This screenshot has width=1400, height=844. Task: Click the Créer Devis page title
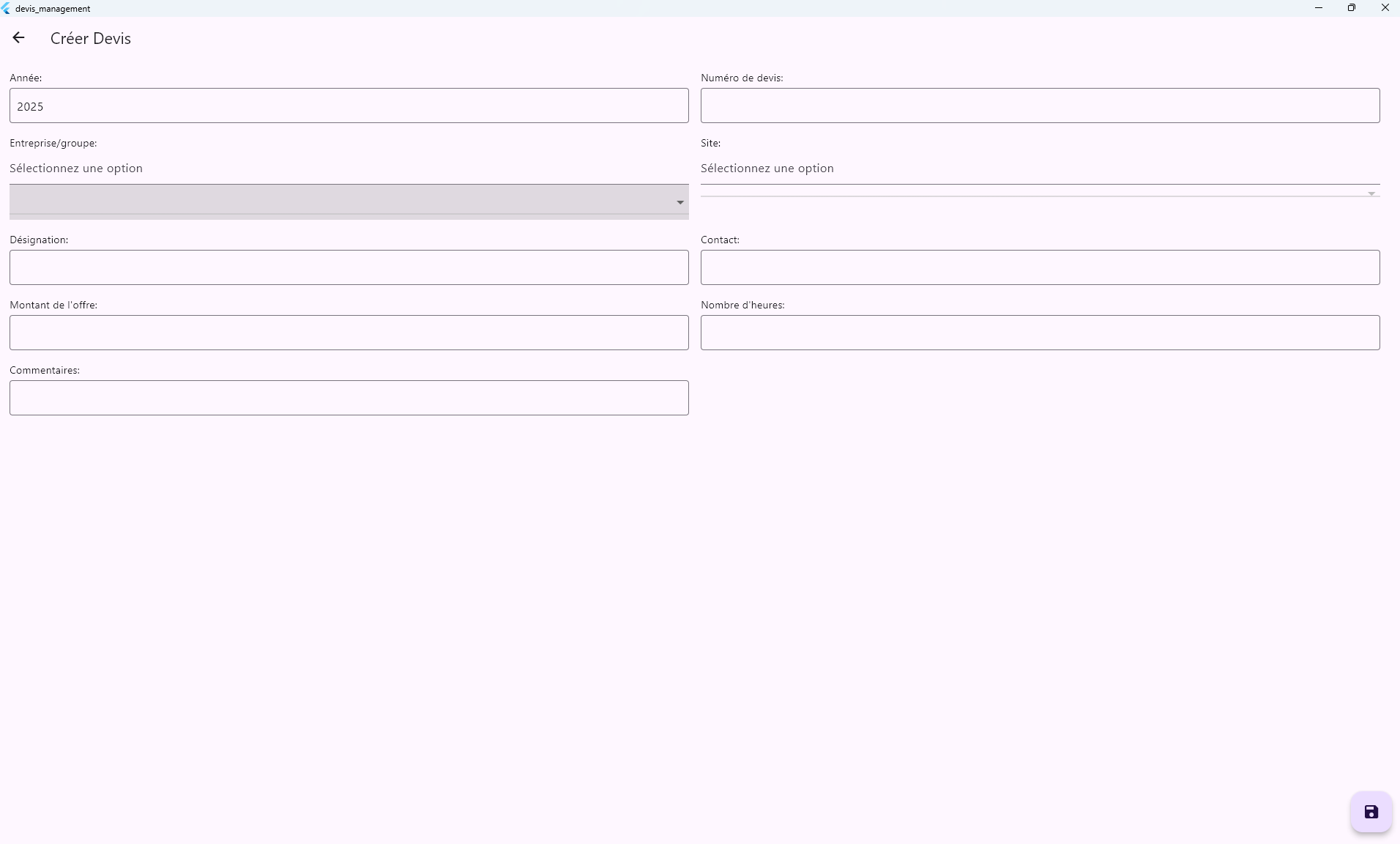pos(91,39)
